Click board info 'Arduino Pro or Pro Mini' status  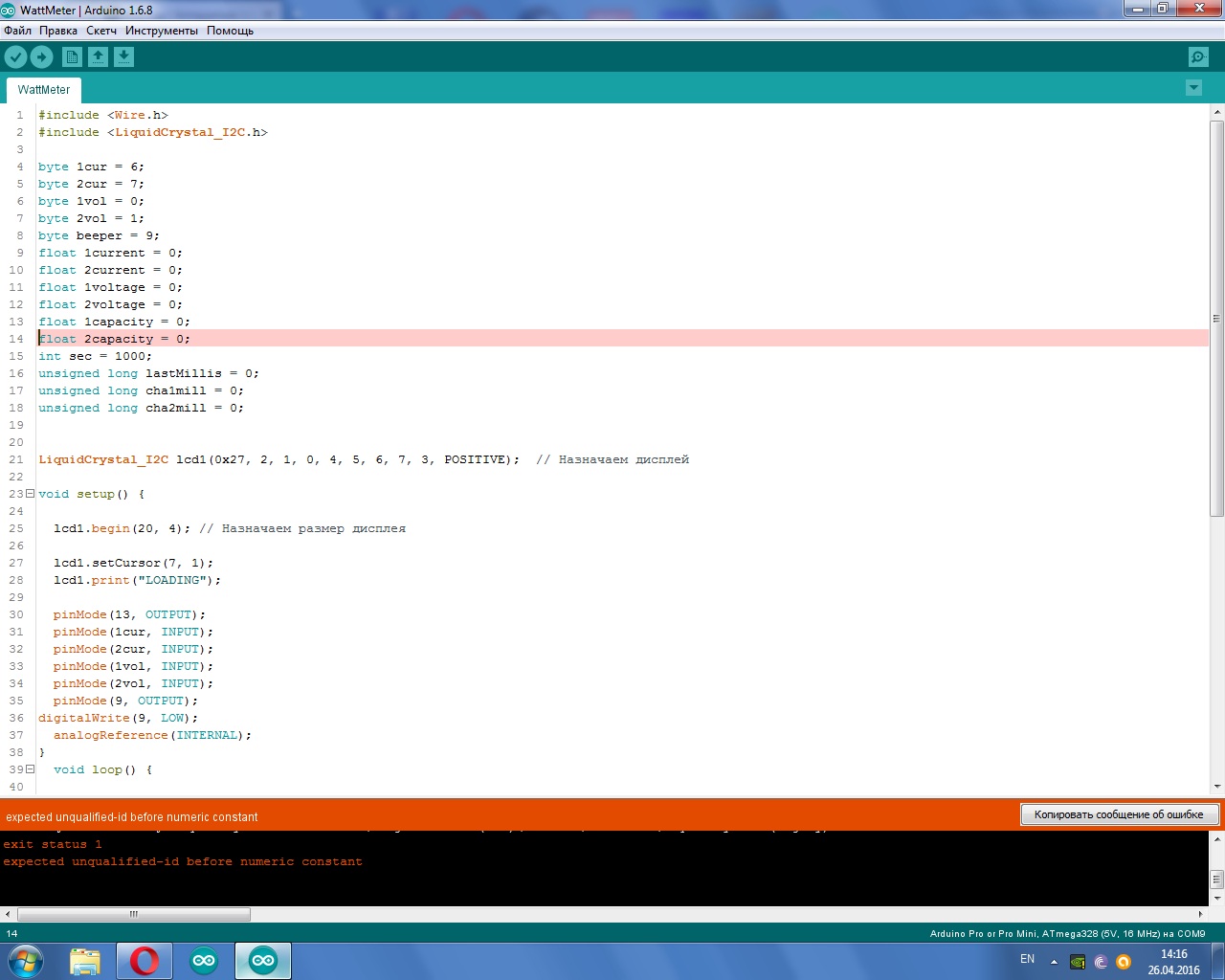click(1068, 933)
